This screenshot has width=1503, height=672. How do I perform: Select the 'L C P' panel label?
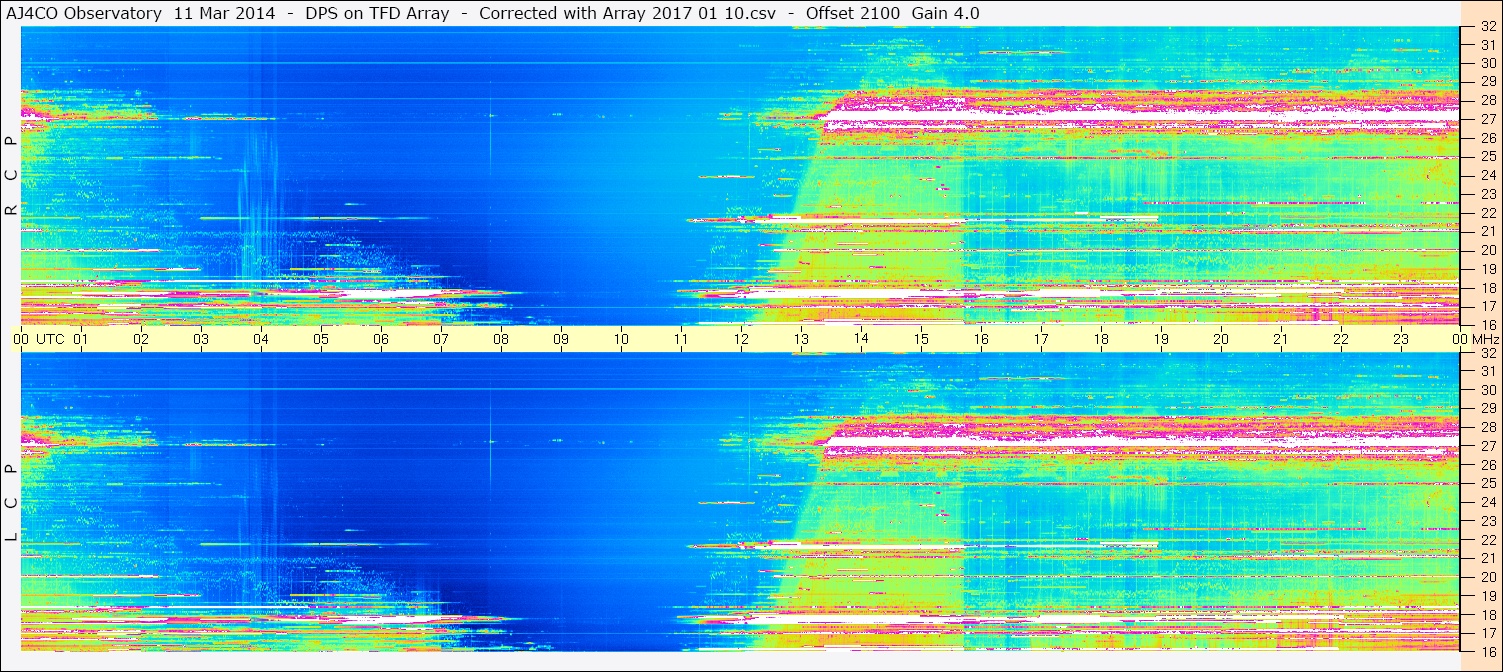click(x=11, y=503)
